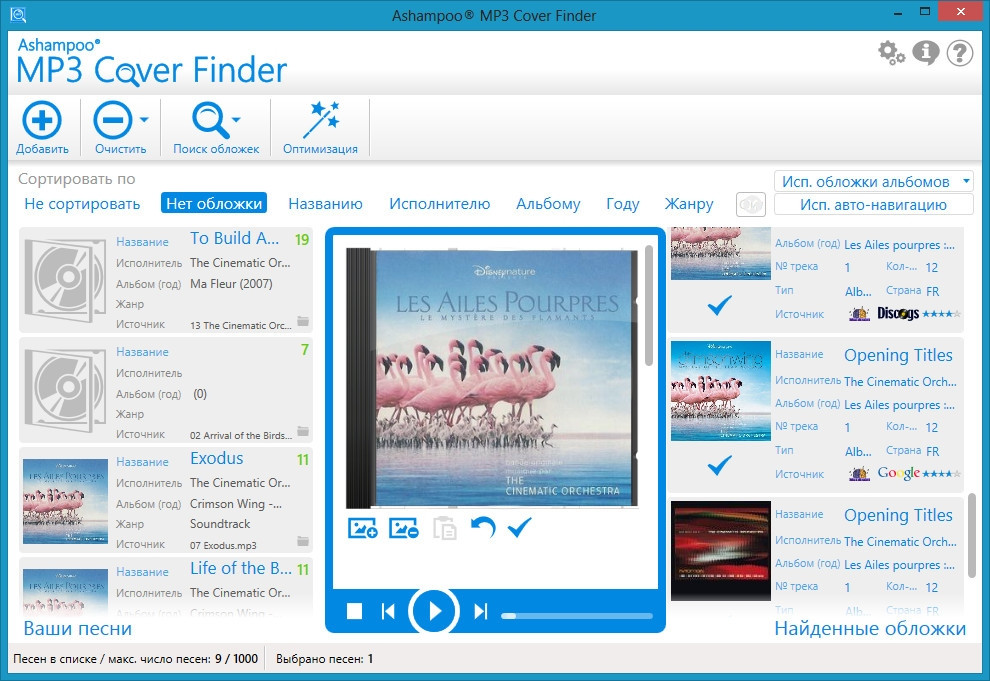
Task: Select Нет обложки sort option
Action: coord(214,203)
